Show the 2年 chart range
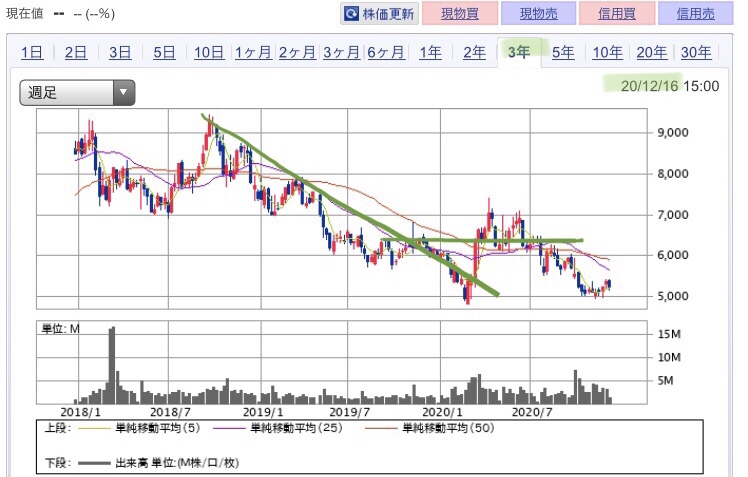This screenshot has height=477, width=748. [x=475, y=52]
